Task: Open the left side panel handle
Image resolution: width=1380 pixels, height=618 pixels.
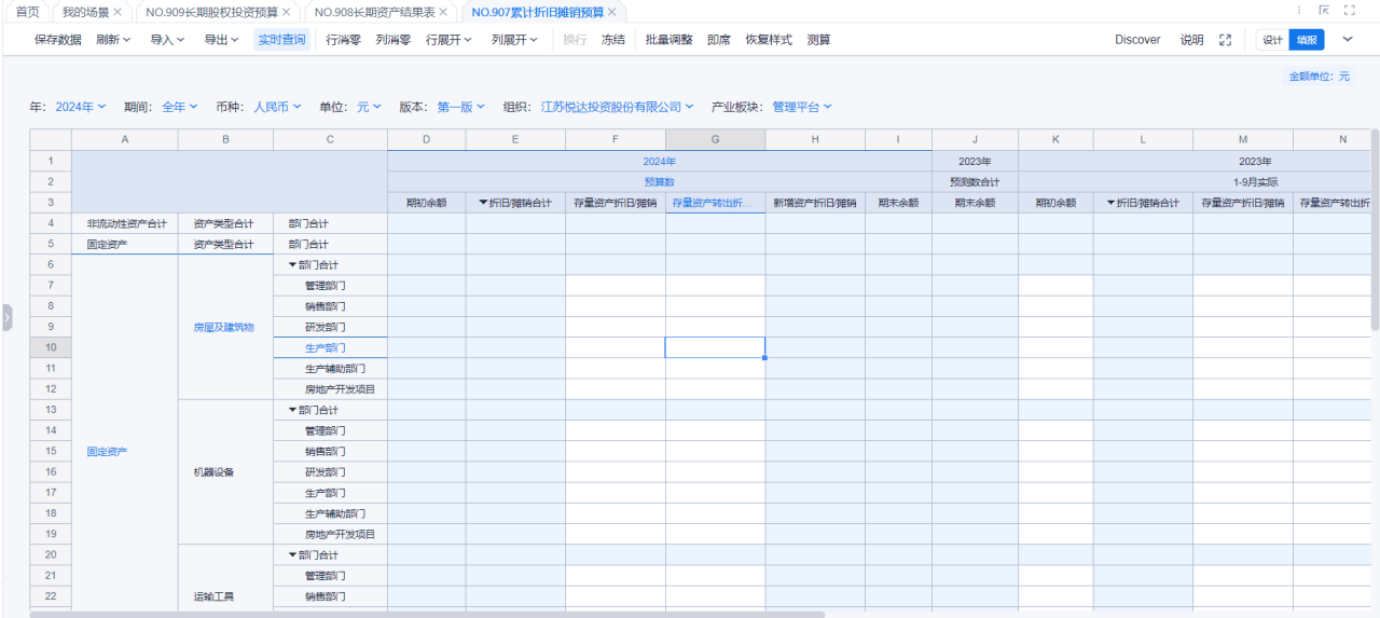Action: point(6,318)
